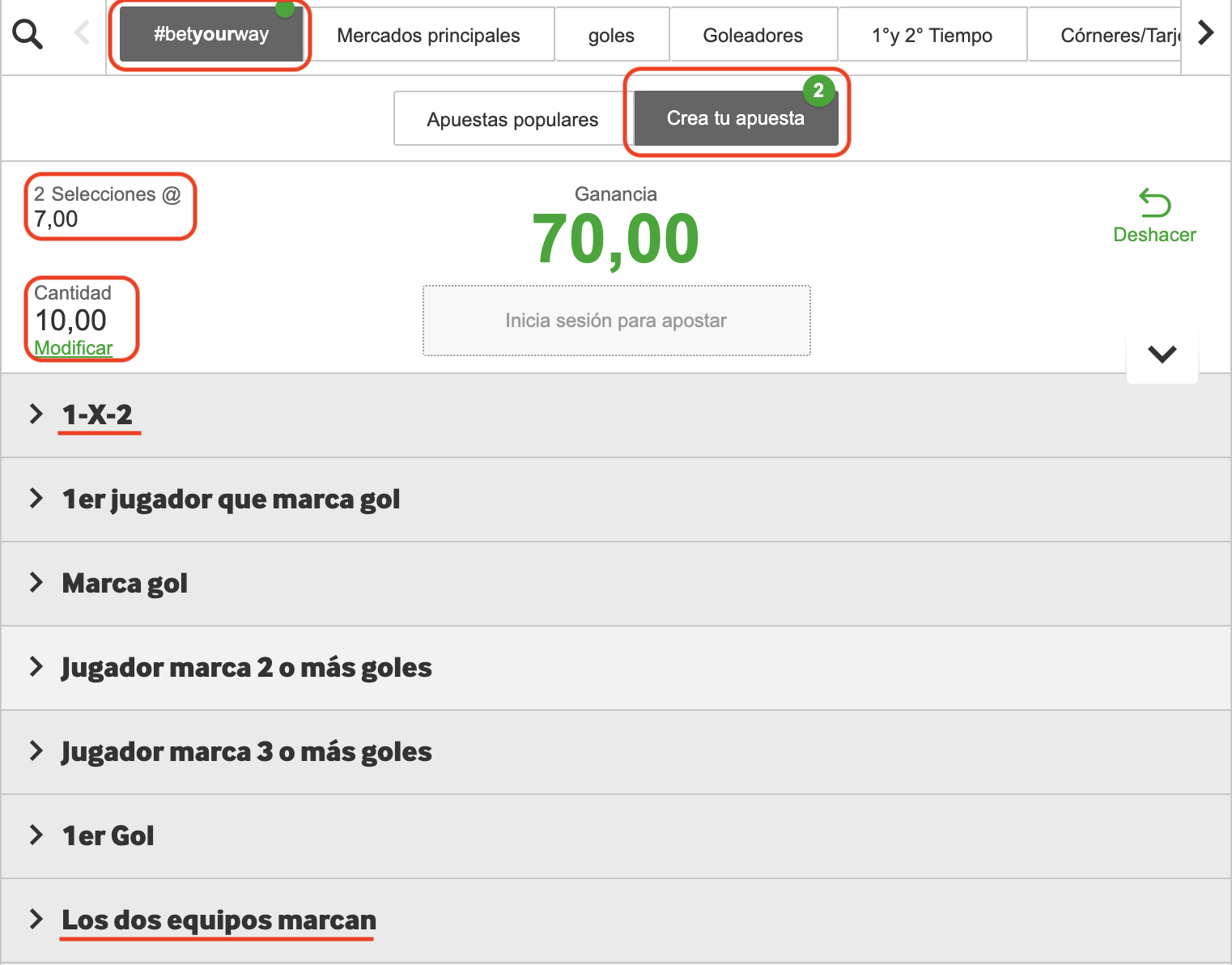Image resolution: width=1232 pixels, height=965 pixels.
Task: Expand 1er jugador que marca gol
Action: [231, 500]
